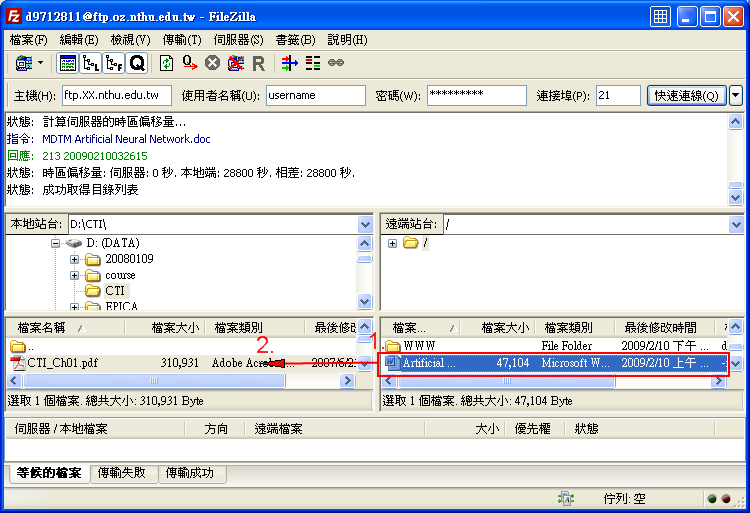Toggle transfer queue display Q icon

pyautogui.click(x=137, y=63)
